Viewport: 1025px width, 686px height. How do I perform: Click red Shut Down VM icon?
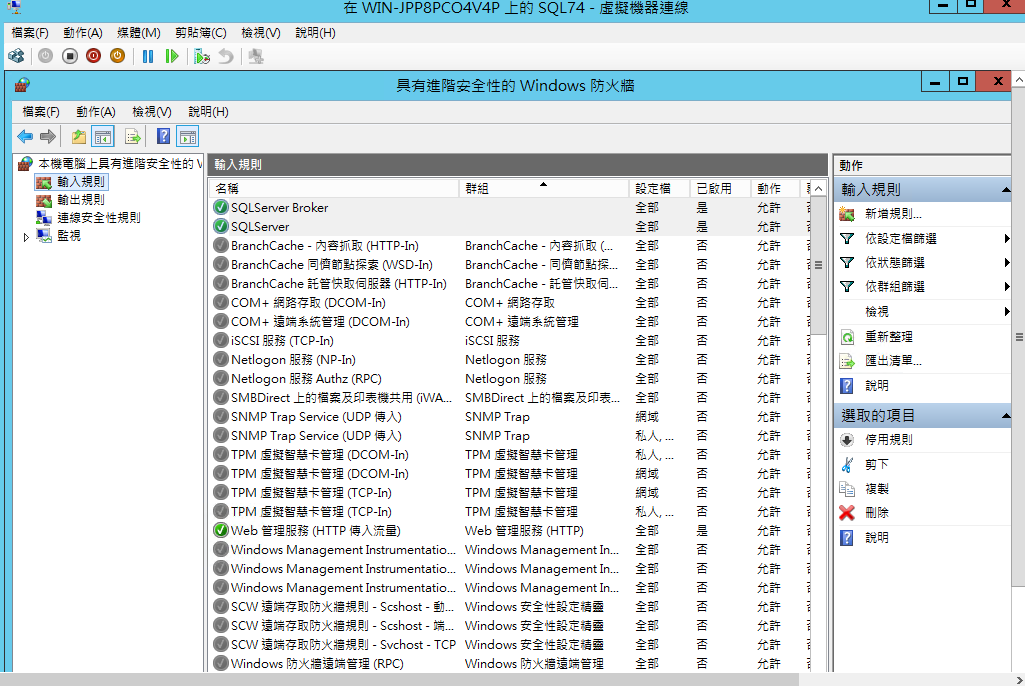coord(93,56)
